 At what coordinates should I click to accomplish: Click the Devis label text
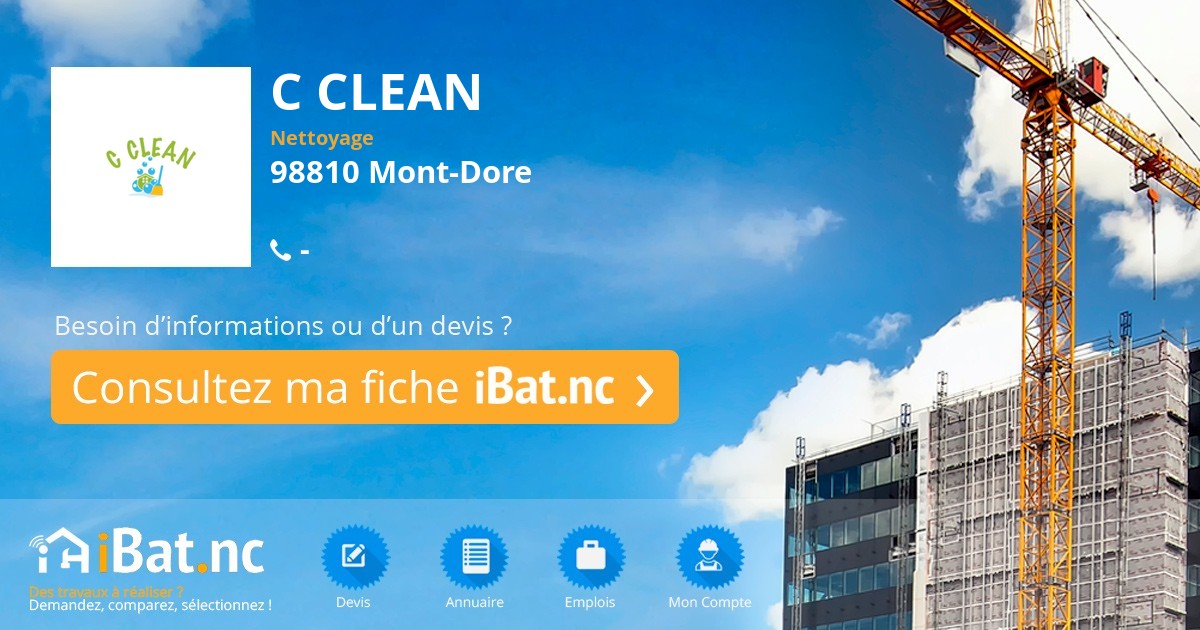[353, 603]
